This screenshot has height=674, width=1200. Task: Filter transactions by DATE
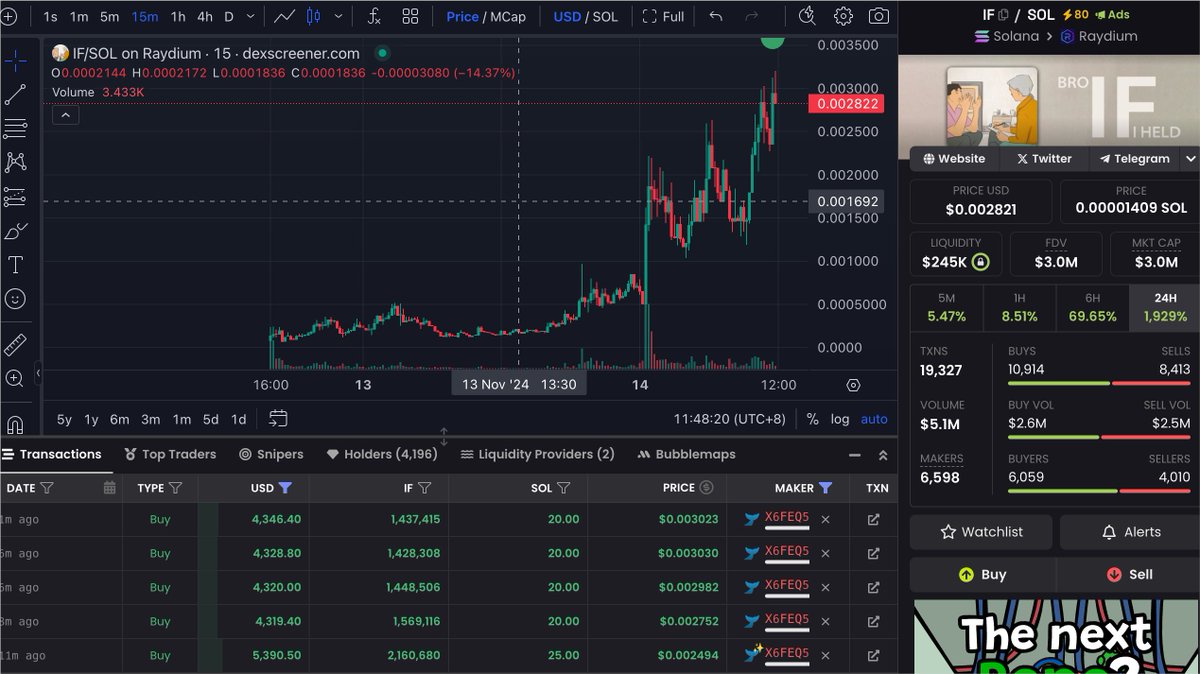coord(47,488)
